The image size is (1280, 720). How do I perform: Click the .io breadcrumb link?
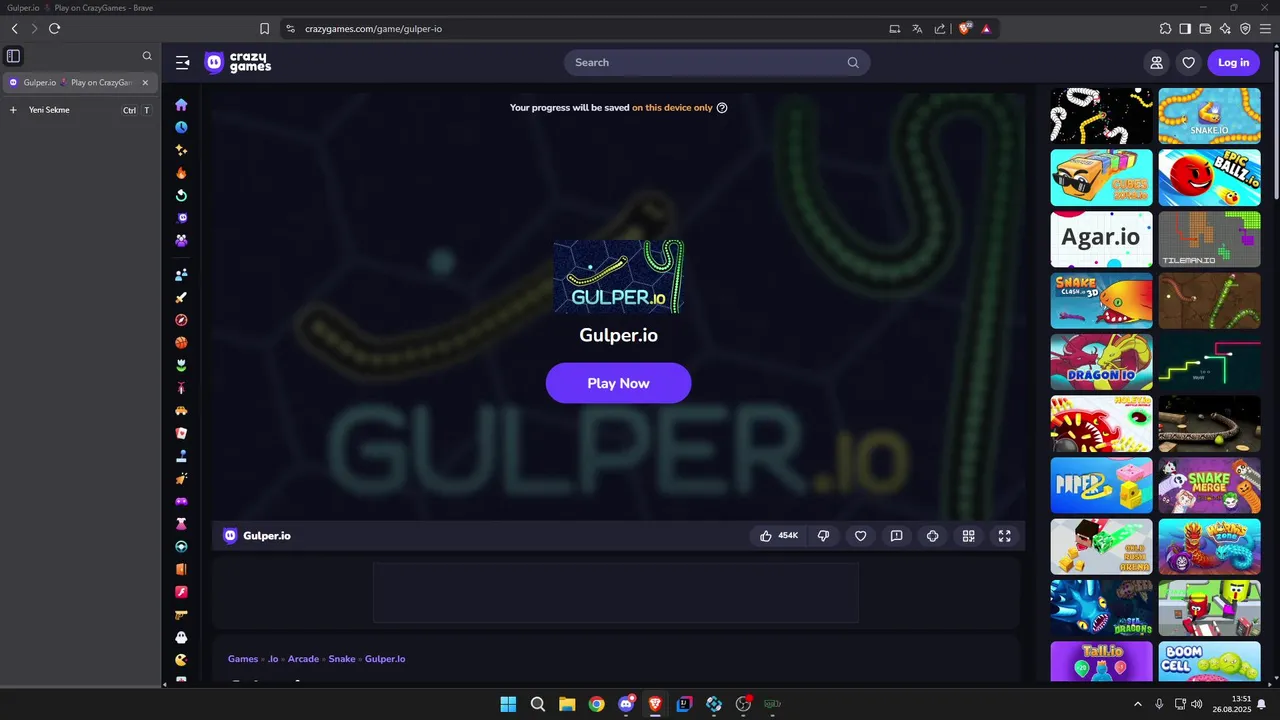[273, 659]
